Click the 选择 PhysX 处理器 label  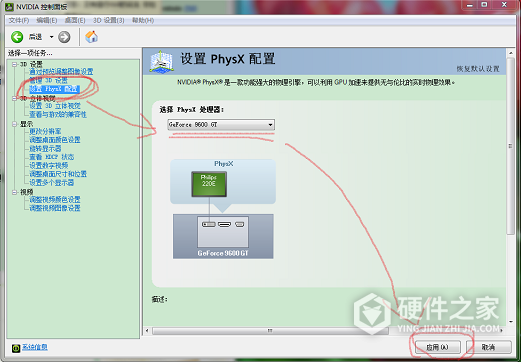click(192, 110)
